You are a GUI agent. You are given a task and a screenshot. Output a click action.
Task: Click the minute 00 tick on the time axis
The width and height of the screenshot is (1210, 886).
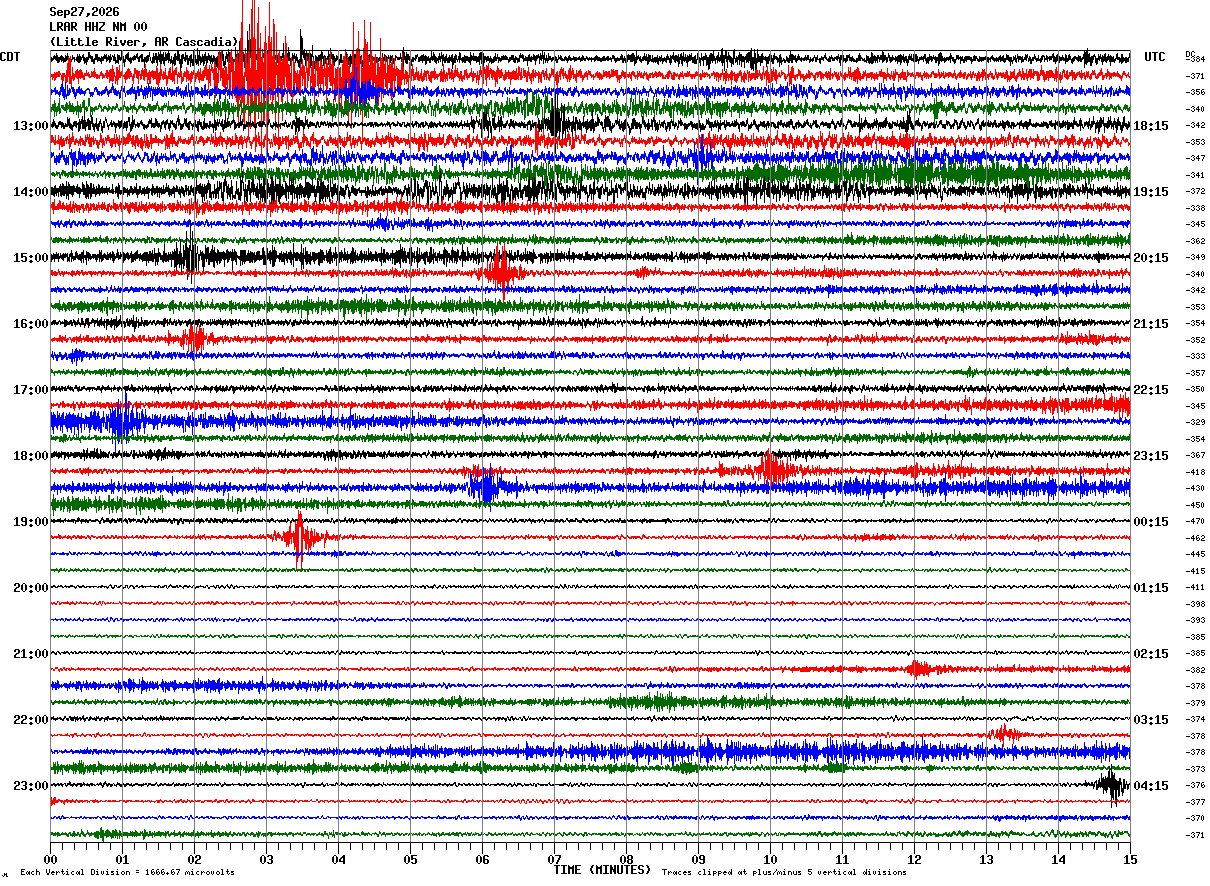click(50, 859)
